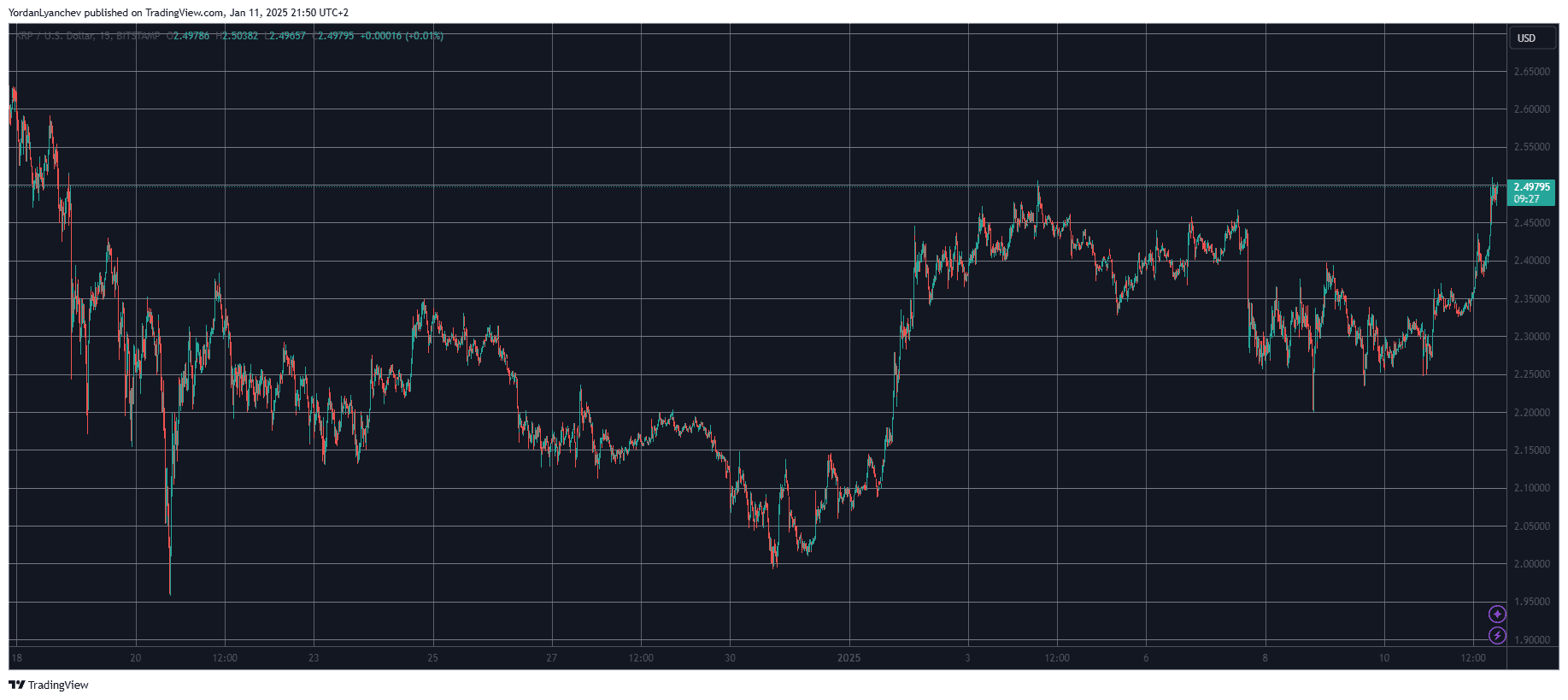Screen dimensions: 1568x700
Task: Click the 30 date label on time axis
Action: click(730, 658)
